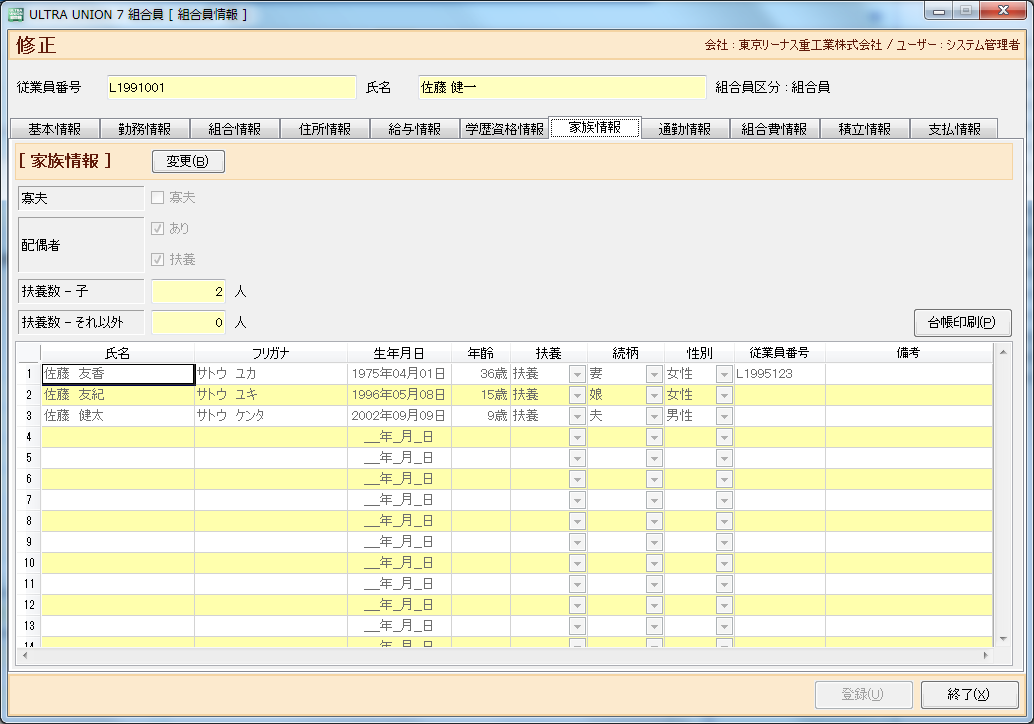Viewport: 1034px width, 724px height.
Task: Click the table's vertical scrollbar down arrow
Action: [x=1003, y=639]
